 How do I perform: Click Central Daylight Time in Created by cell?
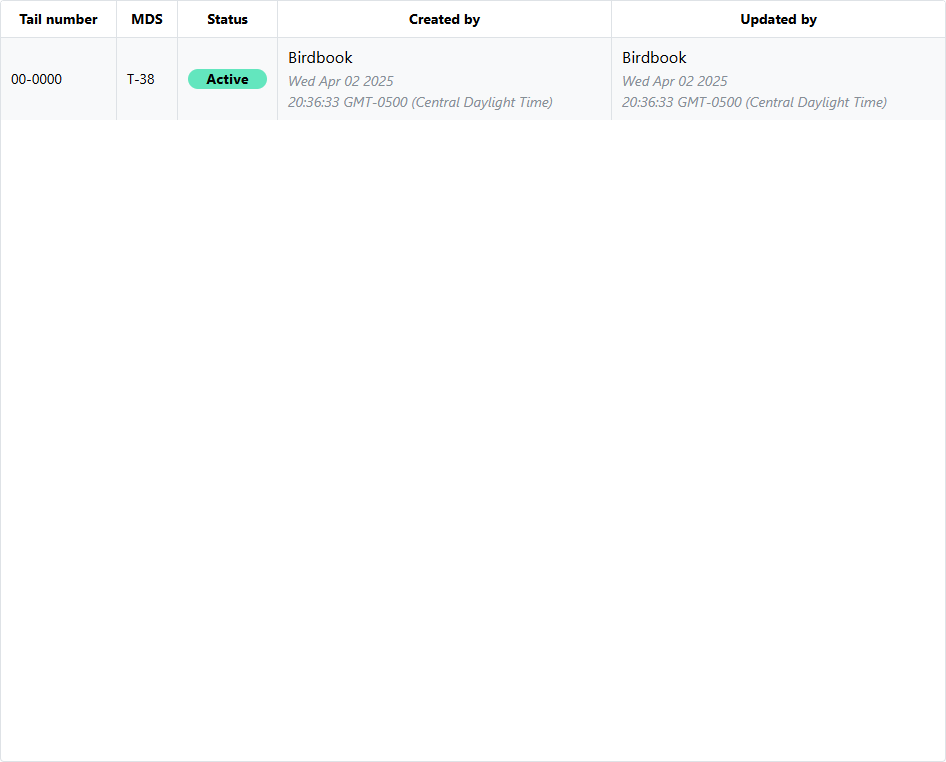(482, 102)
